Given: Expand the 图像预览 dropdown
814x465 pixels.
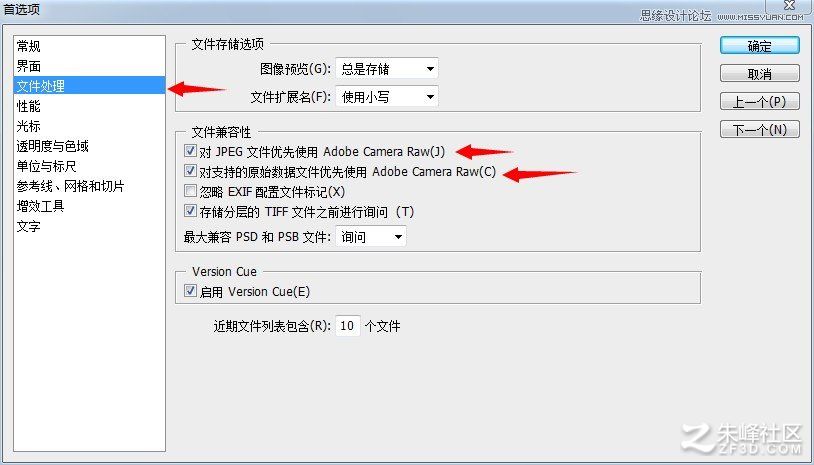Looking at the screenshot, I should 387,69.
